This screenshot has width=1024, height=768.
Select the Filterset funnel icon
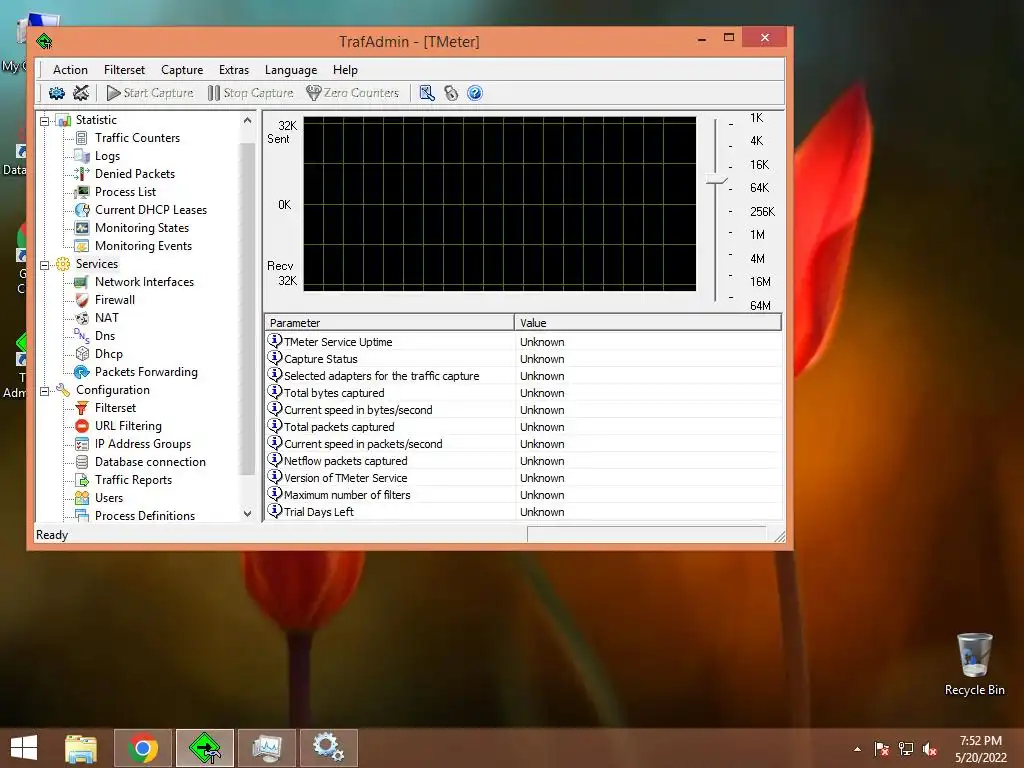point(82,408)
